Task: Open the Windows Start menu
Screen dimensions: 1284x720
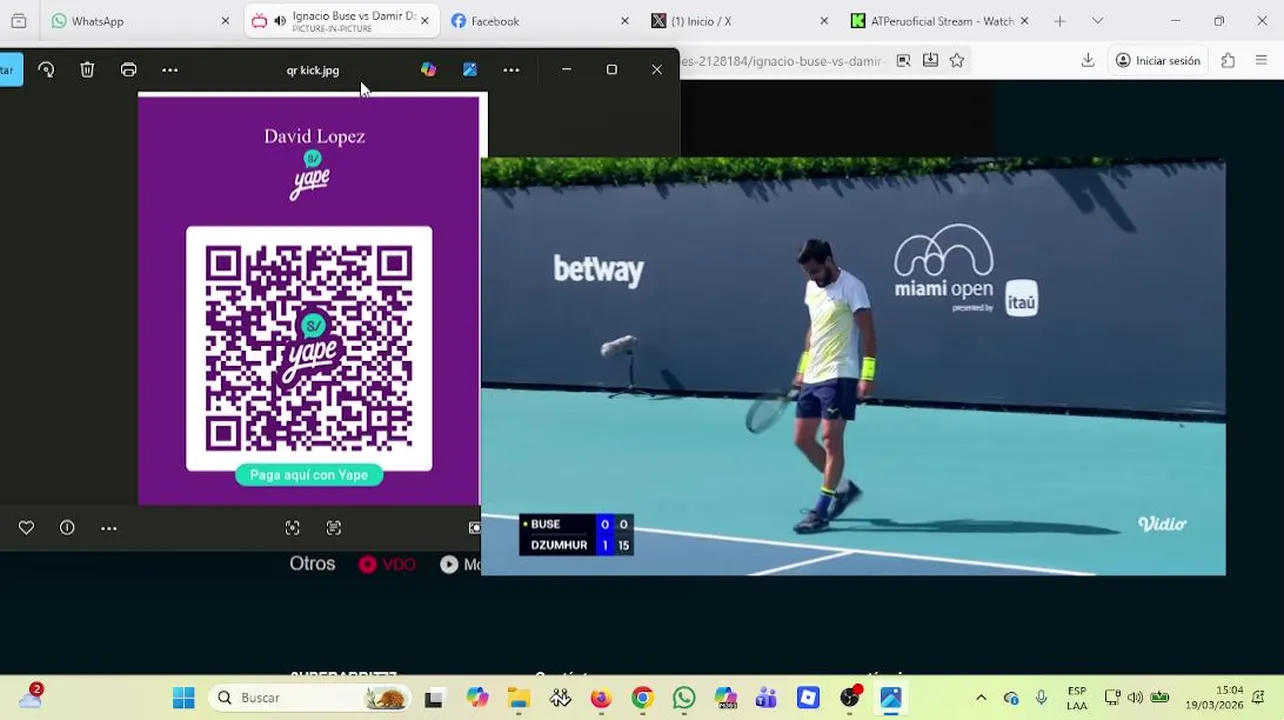Action: pyautogui.click(x=183, y=698)
